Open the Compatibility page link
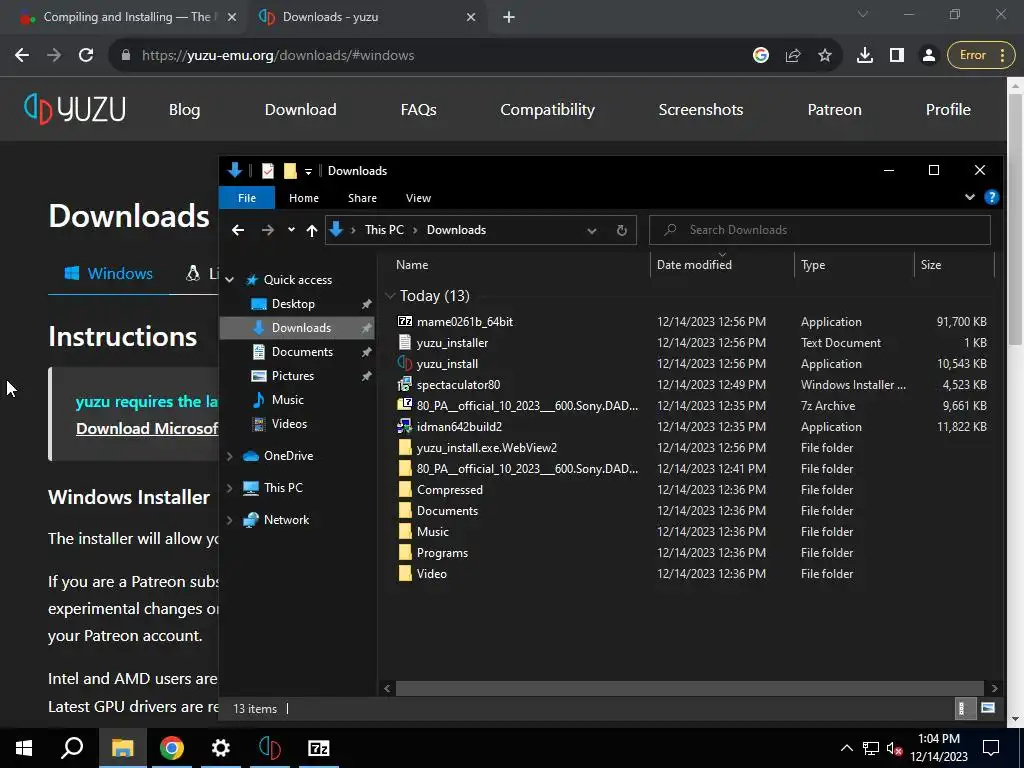Image resolution: width=1024 pixels, height=768 pixels. pos(547,110)
